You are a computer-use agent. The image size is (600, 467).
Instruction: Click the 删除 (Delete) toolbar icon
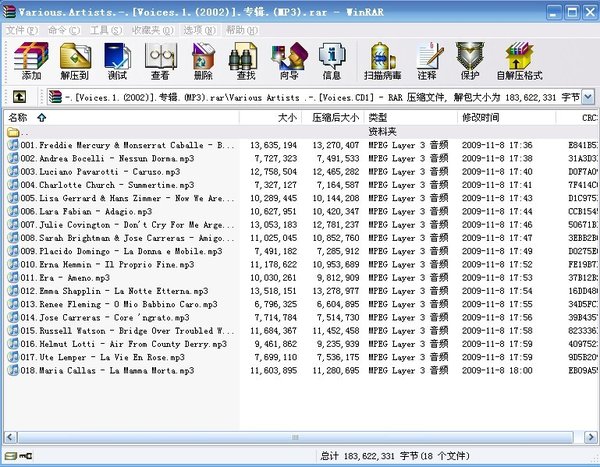tap(203, 61)
